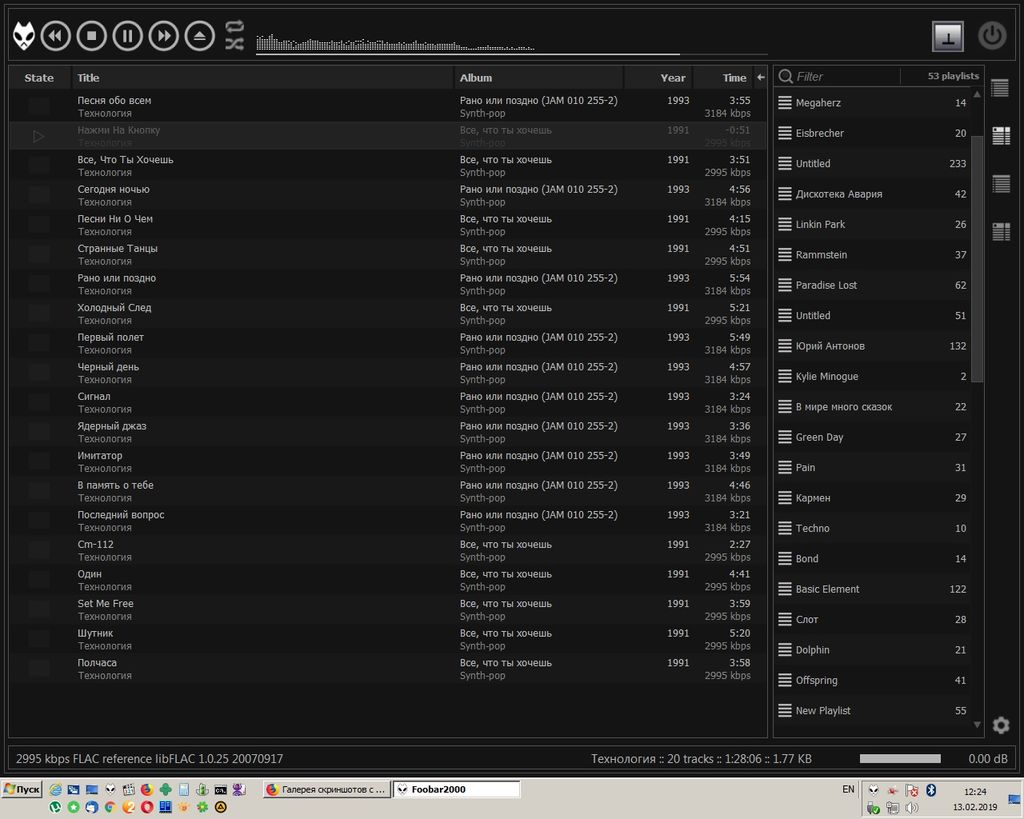Skip back to the previous track
This screenshot has width=1024, height=819.
point(55,37)
